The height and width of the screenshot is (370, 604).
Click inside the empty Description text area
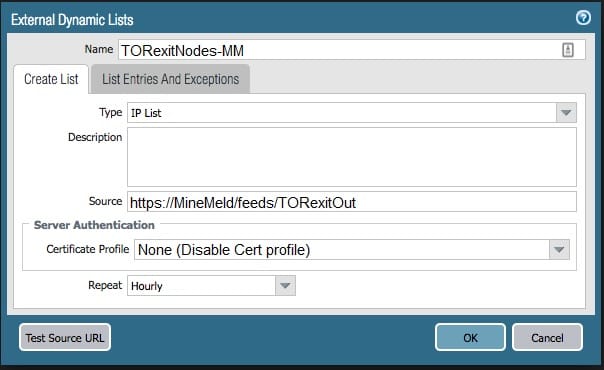coord(352,157)
